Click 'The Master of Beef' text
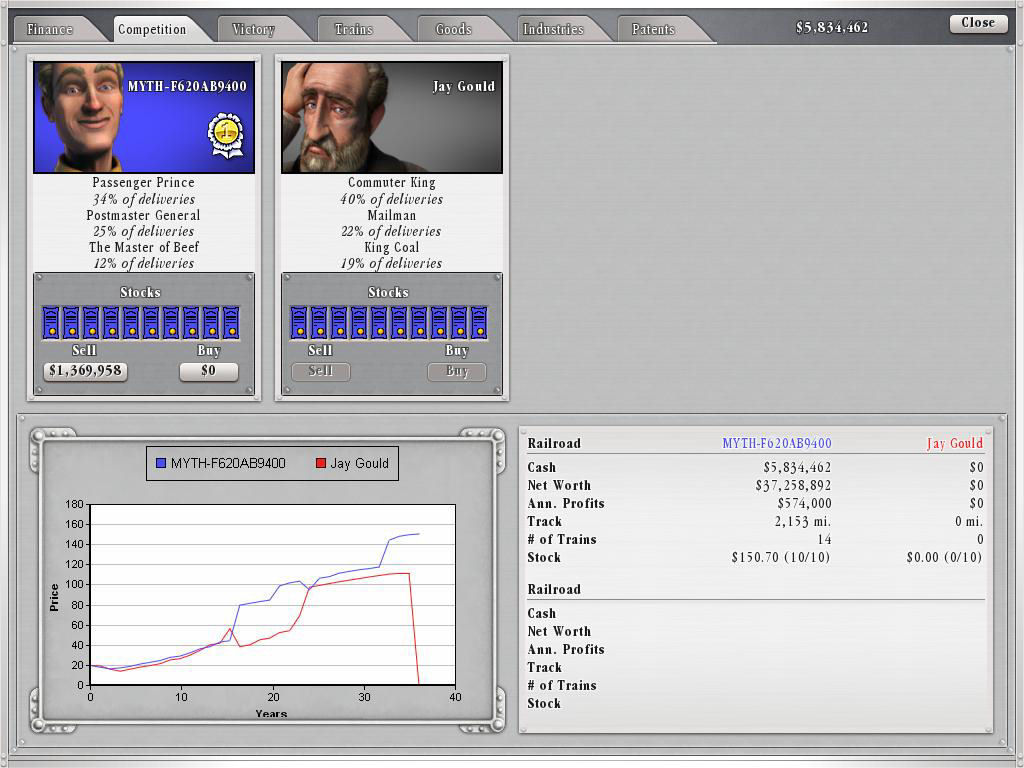 coord(144,247)
